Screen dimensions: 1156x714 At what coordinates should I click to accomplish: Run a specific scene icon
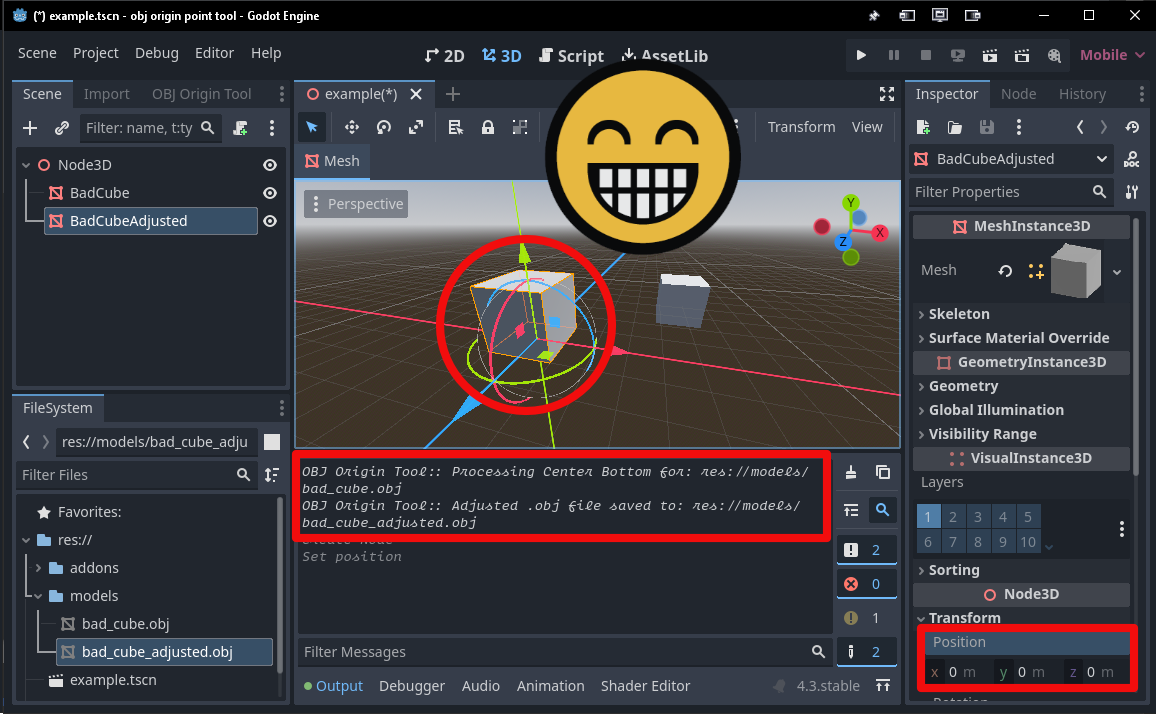point(1022,55)
